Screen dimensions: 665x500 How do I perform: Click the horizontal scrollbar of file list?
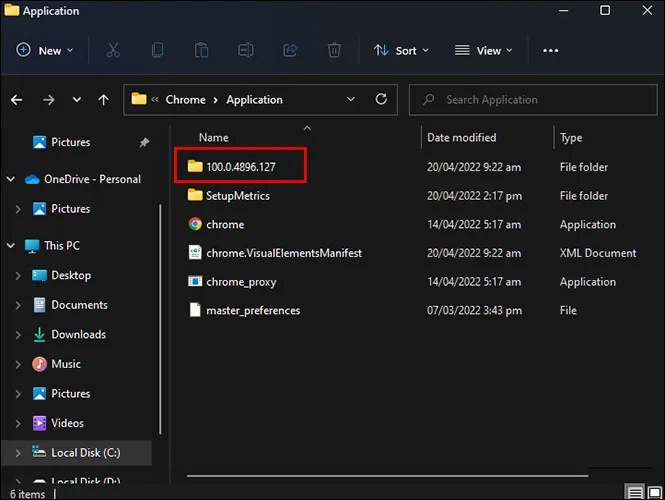(x=387, y=475)
